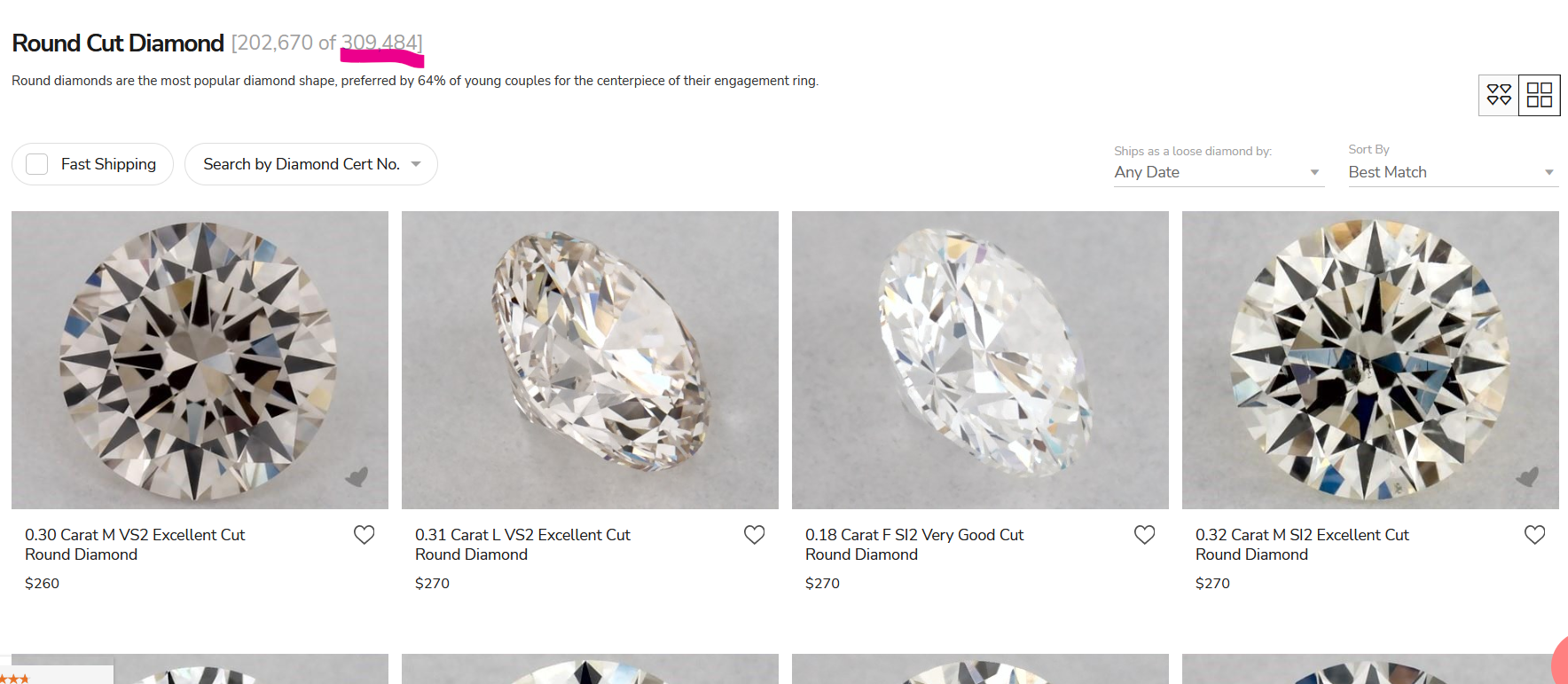Click heart icon for 0.31 Carat diamond
The height and width of the screenshot is (684, 1568).
tap(754, 535)
